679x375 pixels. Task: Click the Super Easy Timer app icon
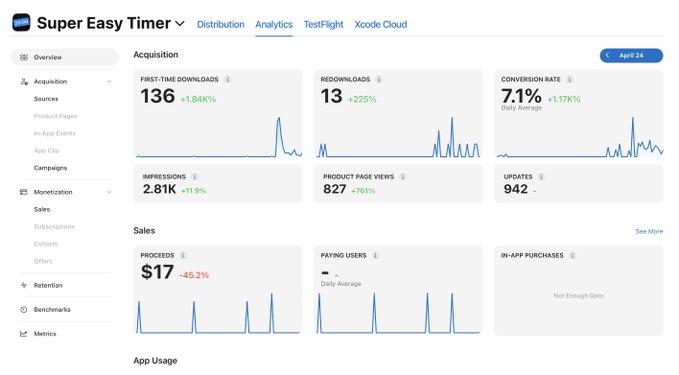[x=21, y=23]
